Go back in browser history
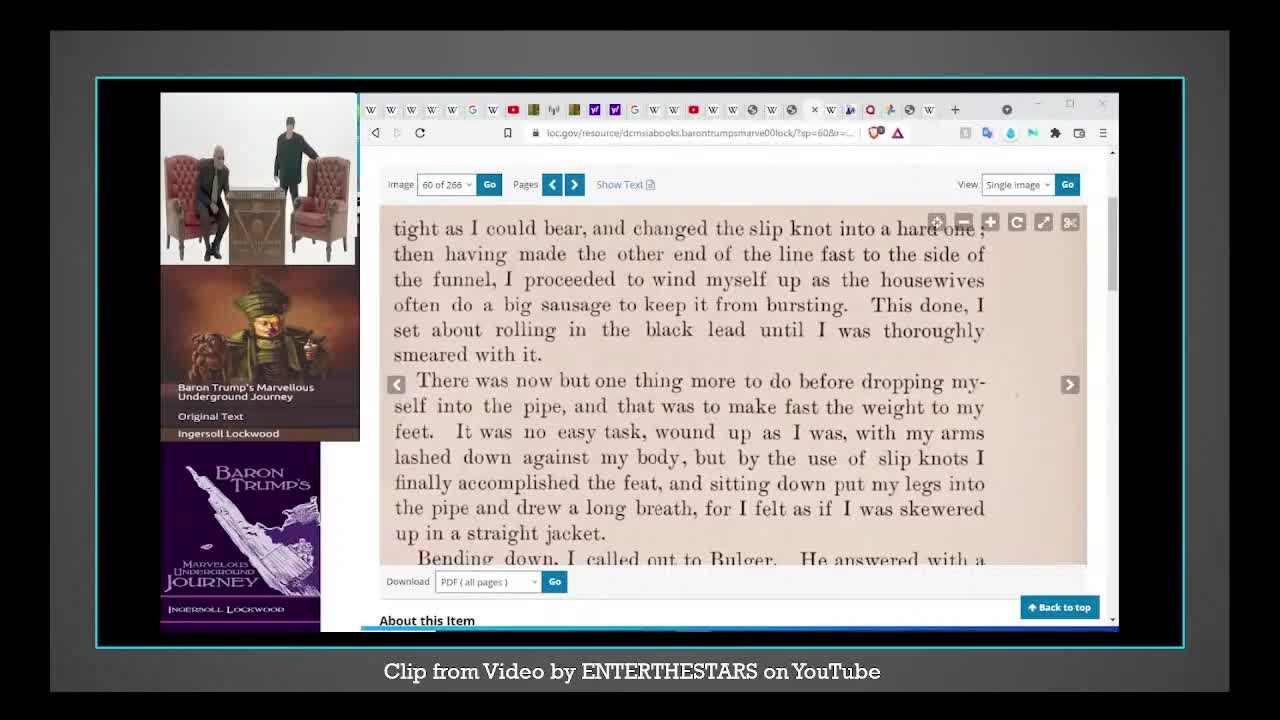 [x=375, y=133]
